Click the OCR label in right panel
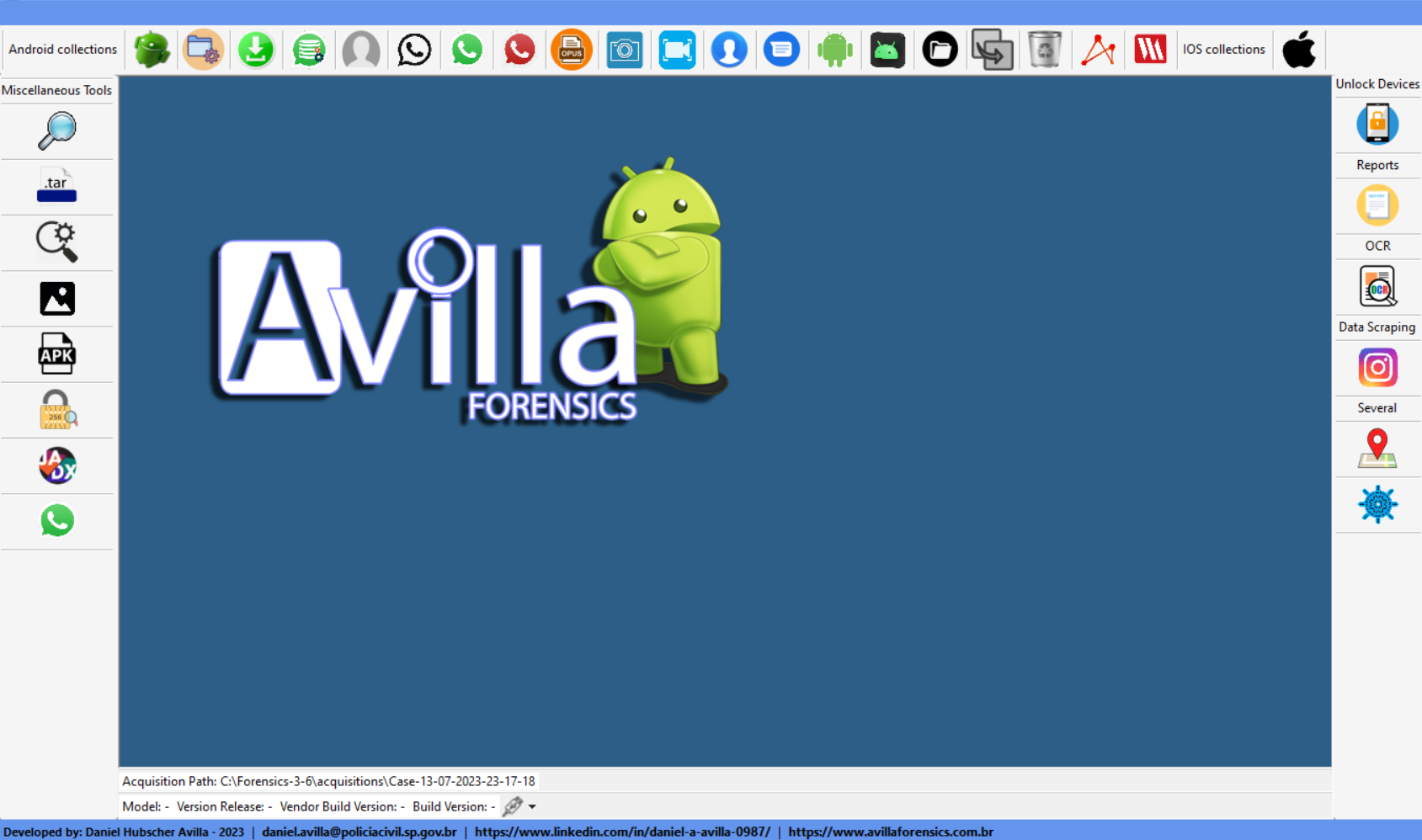Screen dimensions: 1422x840 pyautogui.click(x=1377, y=246)
